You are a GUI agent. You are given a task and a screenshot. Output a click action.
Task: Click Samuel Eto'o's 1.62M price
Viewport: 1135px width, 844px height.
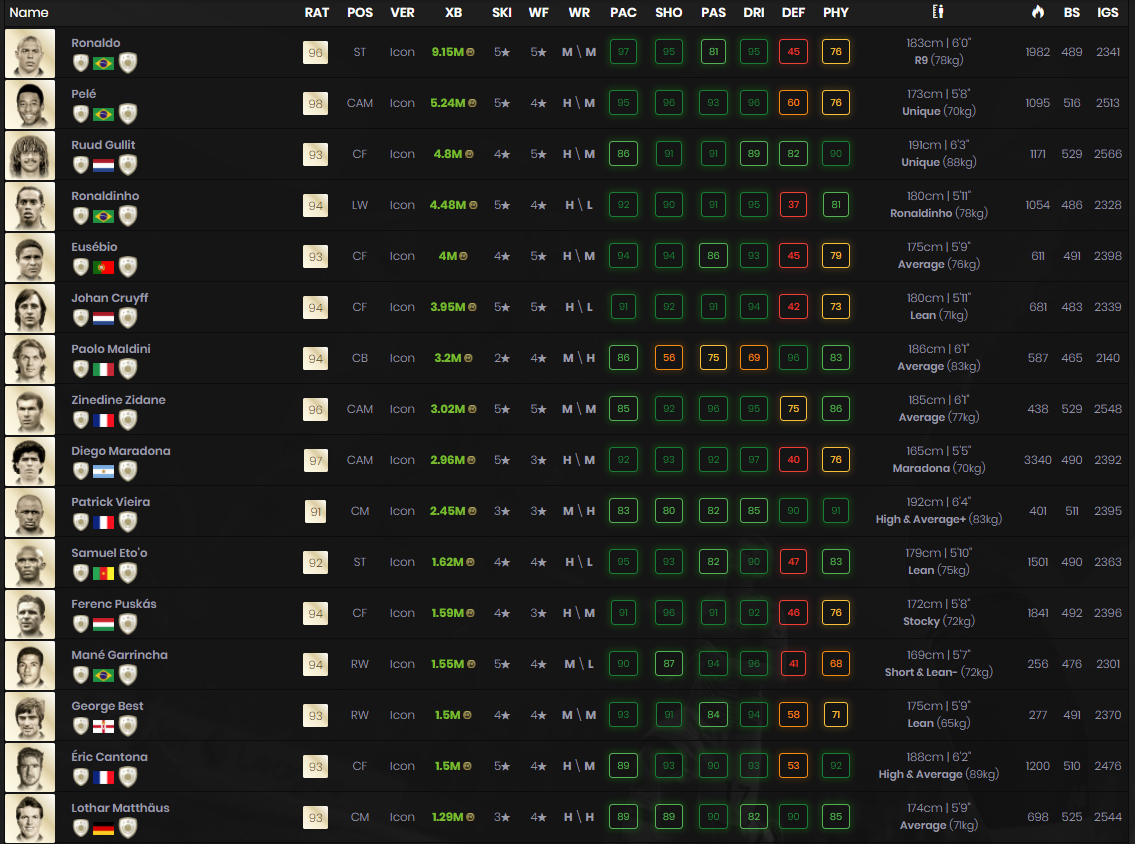click(447, 562)
